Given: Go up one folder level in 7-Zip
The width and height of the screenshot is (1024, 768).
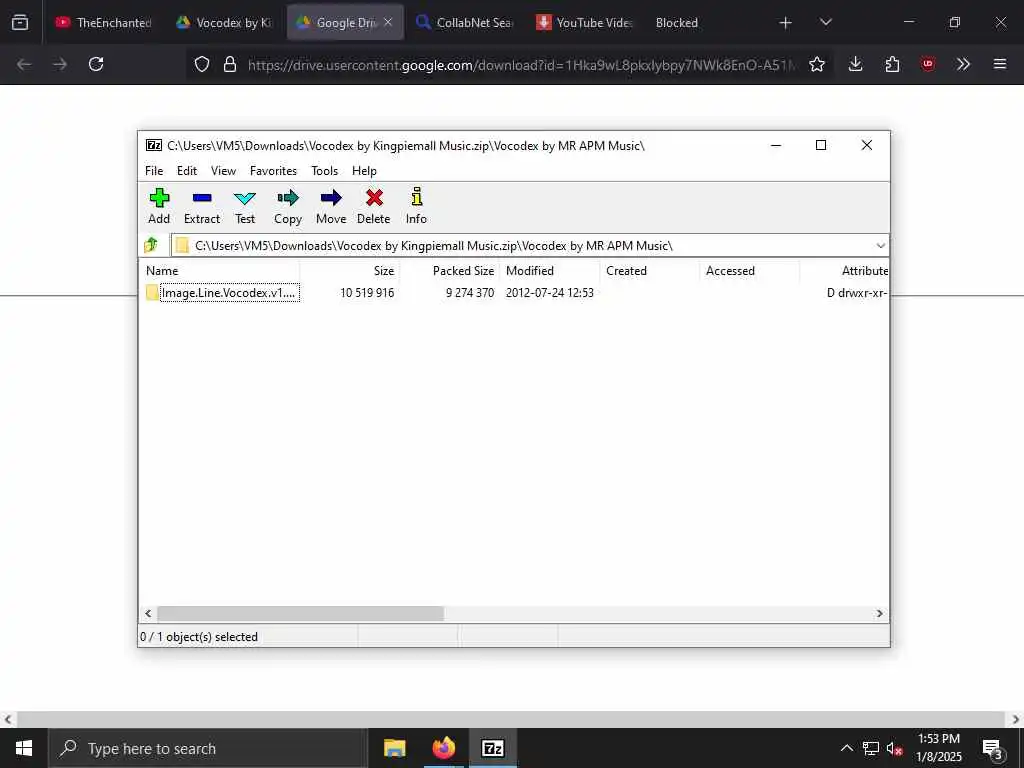Looking at the screenshot, I should 152,246.
